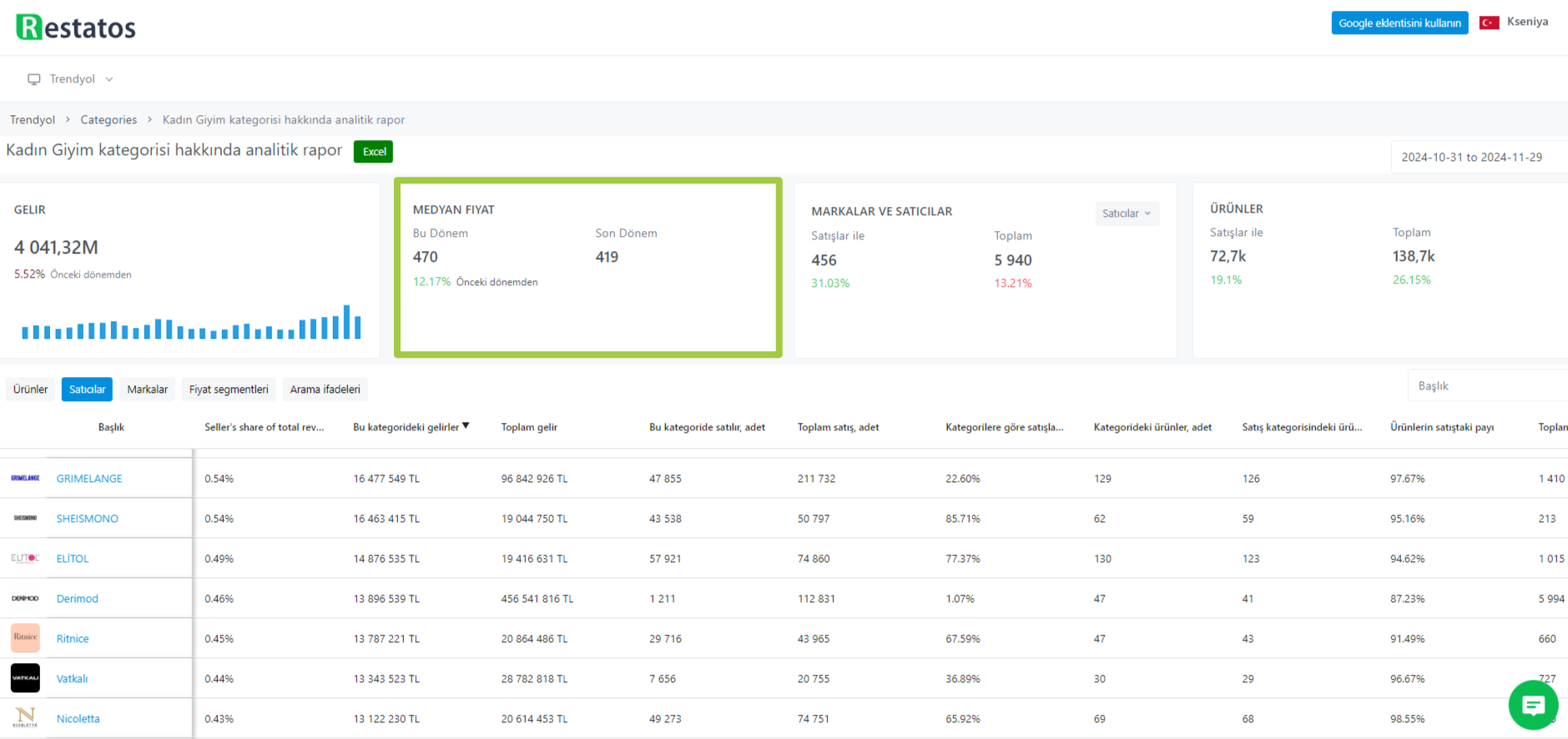Click Kategorilere göre satışla... header
This screenshot has width=1568, height=739.
(x=1004, y=427)
